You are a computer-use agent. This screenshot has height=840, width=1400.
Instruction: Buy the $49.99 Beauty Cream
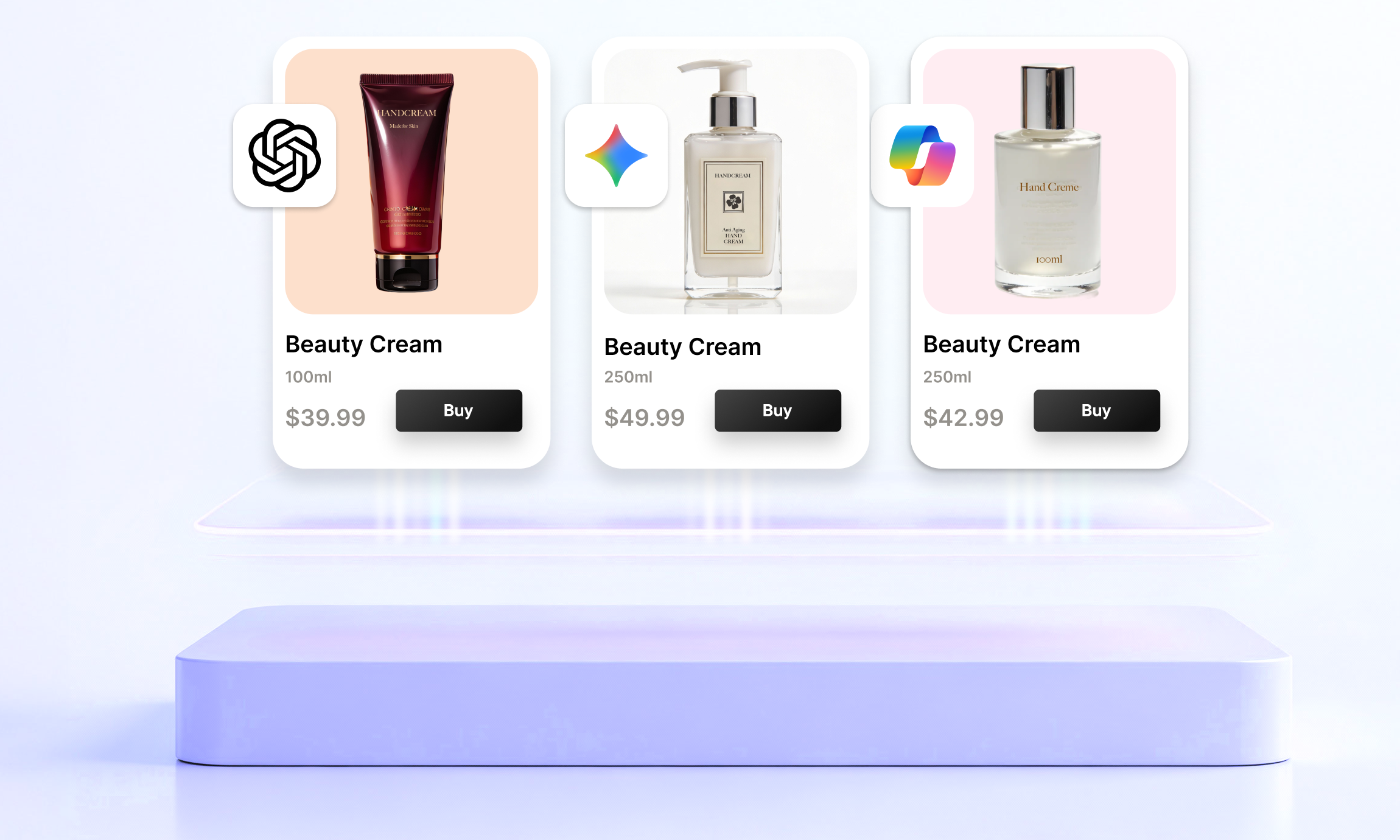[x=778, y=411]
